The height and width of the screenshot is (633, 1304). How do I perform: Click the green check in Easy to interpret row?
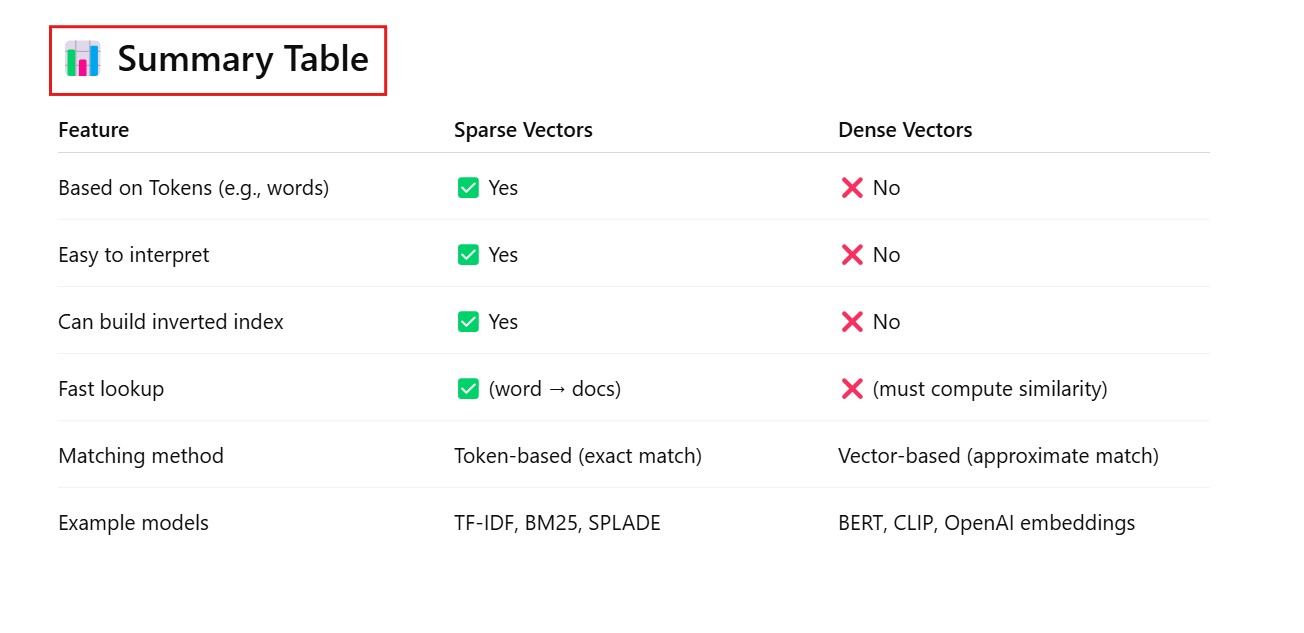[468, 255]
